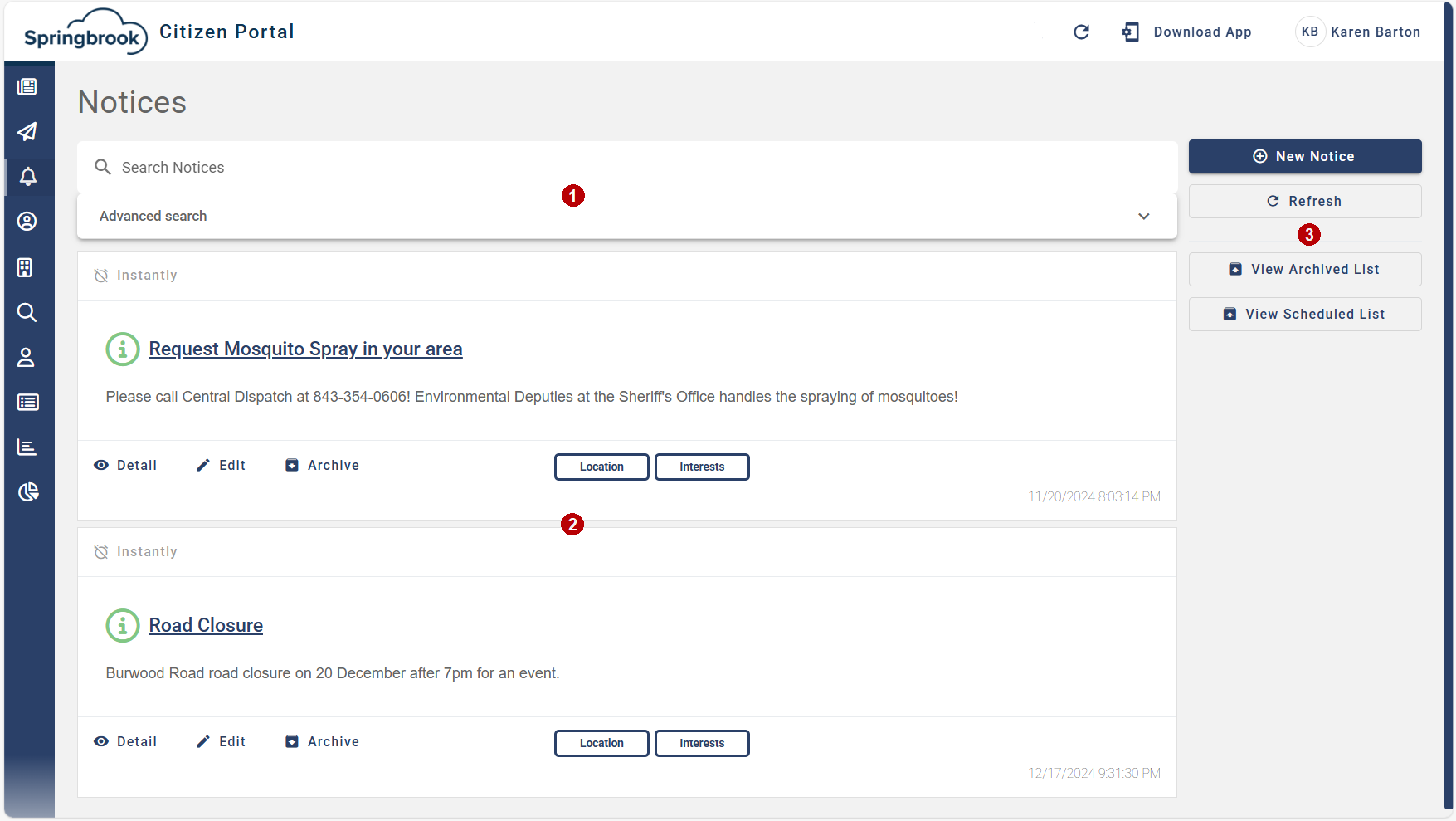Select the bell notices sidebar icon
1456x821 pixels.
pyautogui.click(x=27, y=177)
